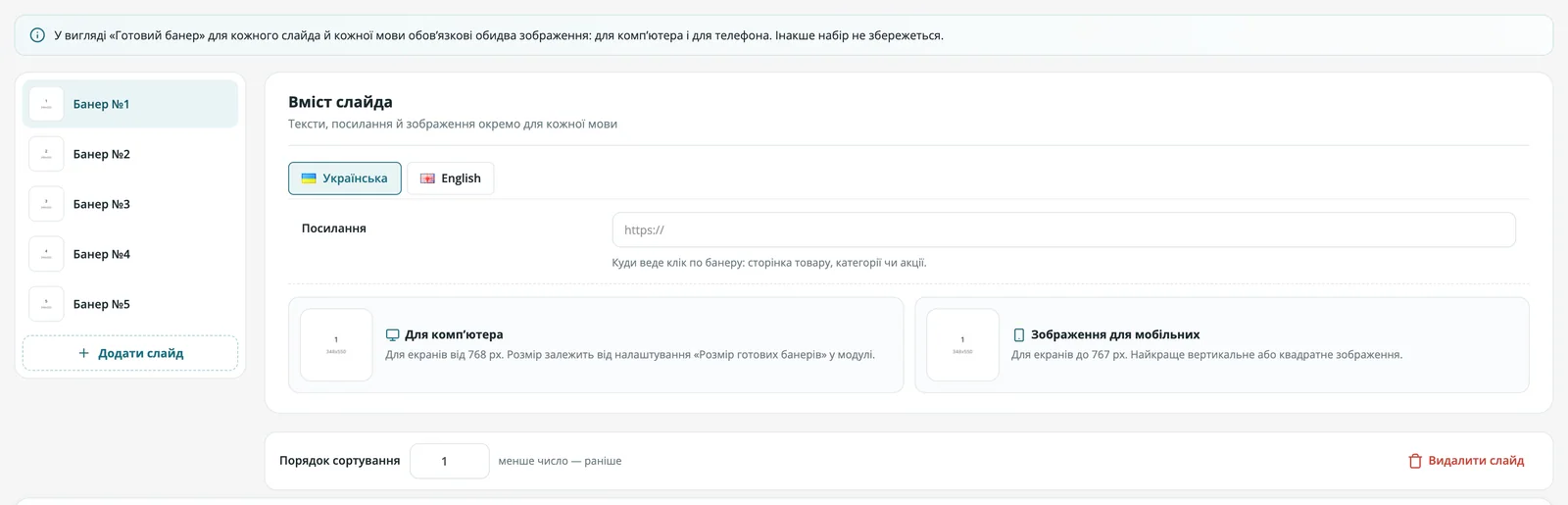Switch to the English language tab
Viewport: 1568px width, 505px height.
coord(451,178)
